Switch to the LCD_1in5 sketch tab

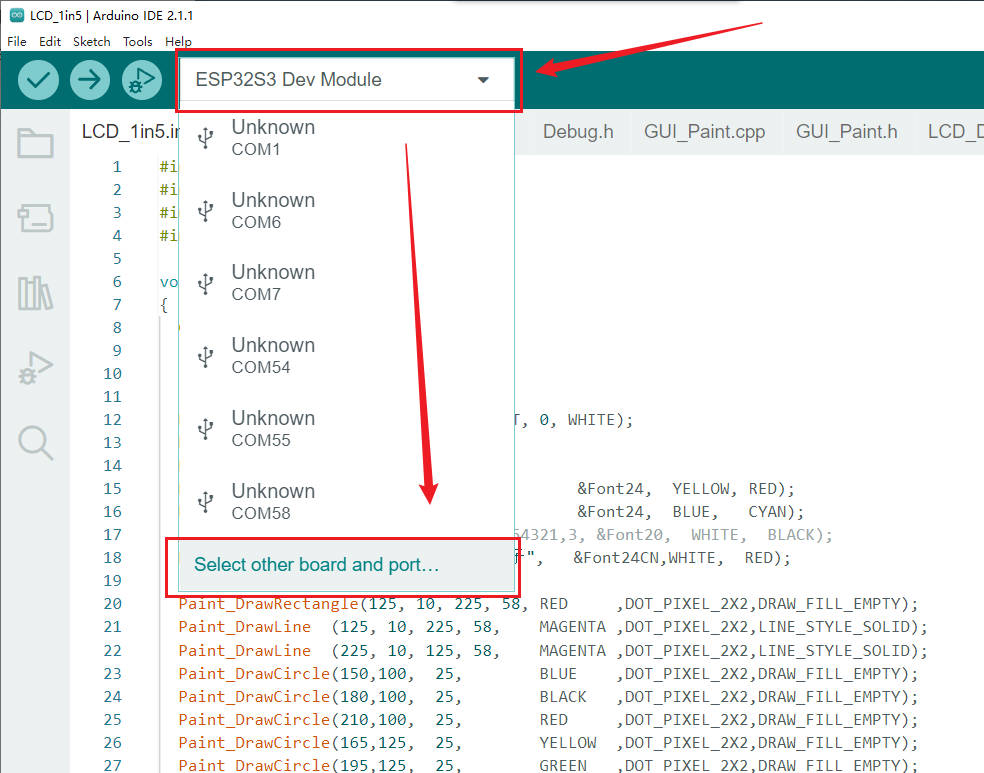(130, 132)
